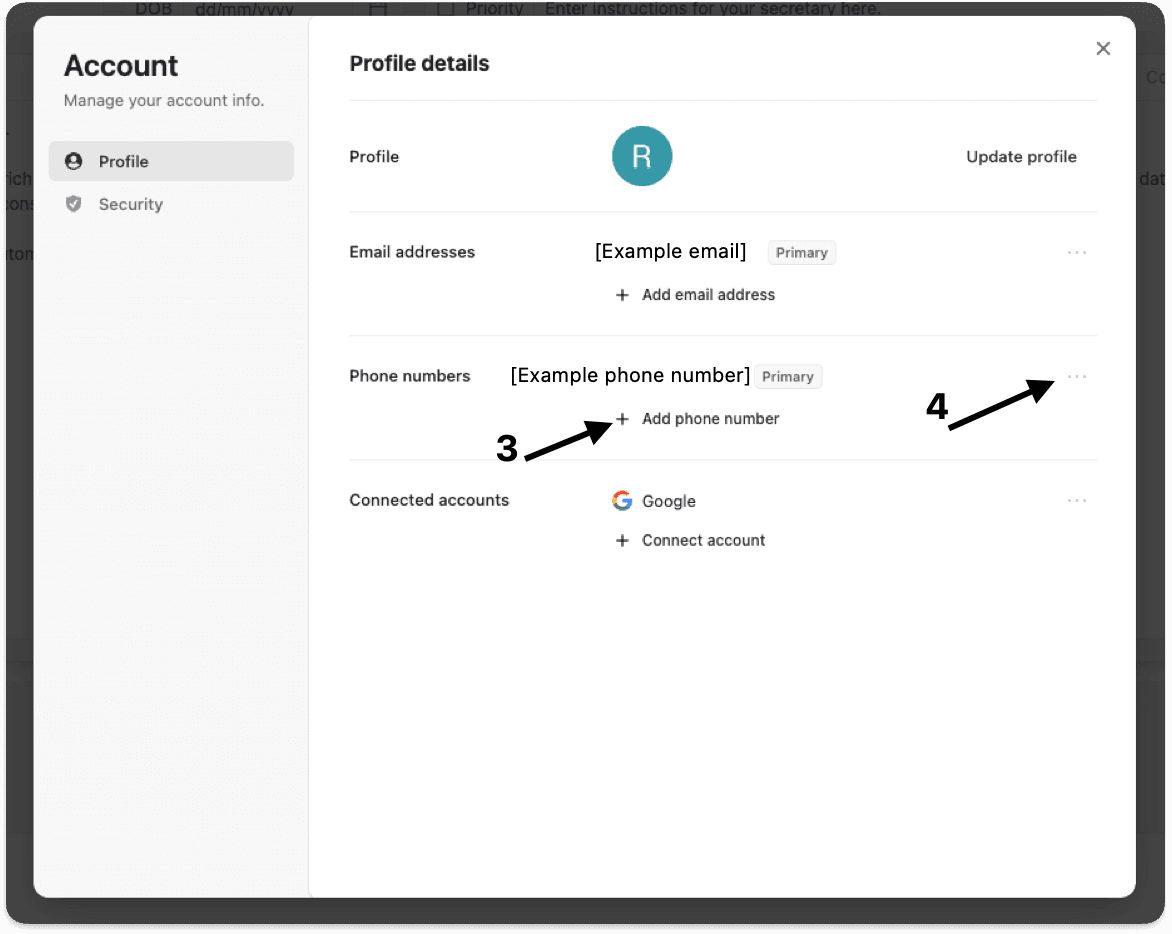Open Google connected account options menu
This screenshot has width=1172, height=934.
coord(1076,501)
